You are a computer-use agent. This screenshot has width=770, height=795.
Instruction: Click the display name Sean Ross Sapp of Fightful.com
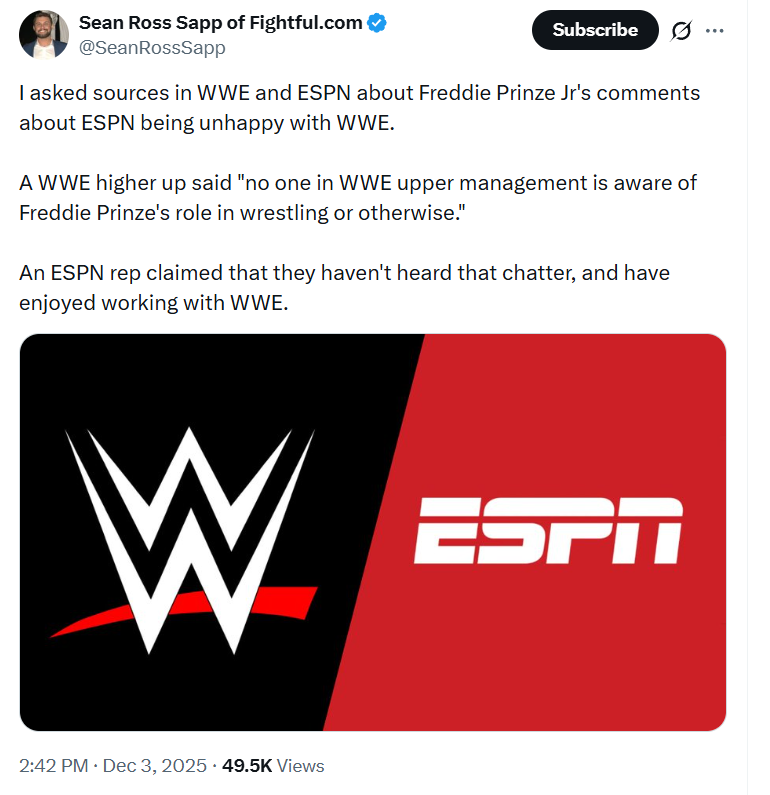[220, 23]
